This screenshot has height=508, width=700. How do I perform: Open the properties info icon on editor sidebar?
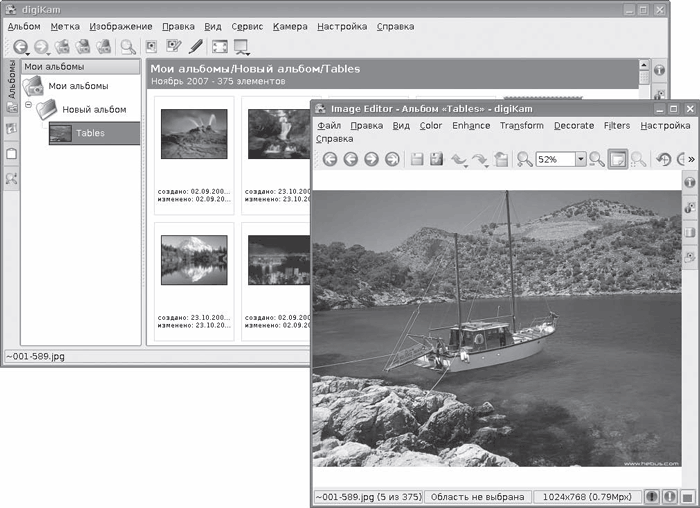pos(689,184)
